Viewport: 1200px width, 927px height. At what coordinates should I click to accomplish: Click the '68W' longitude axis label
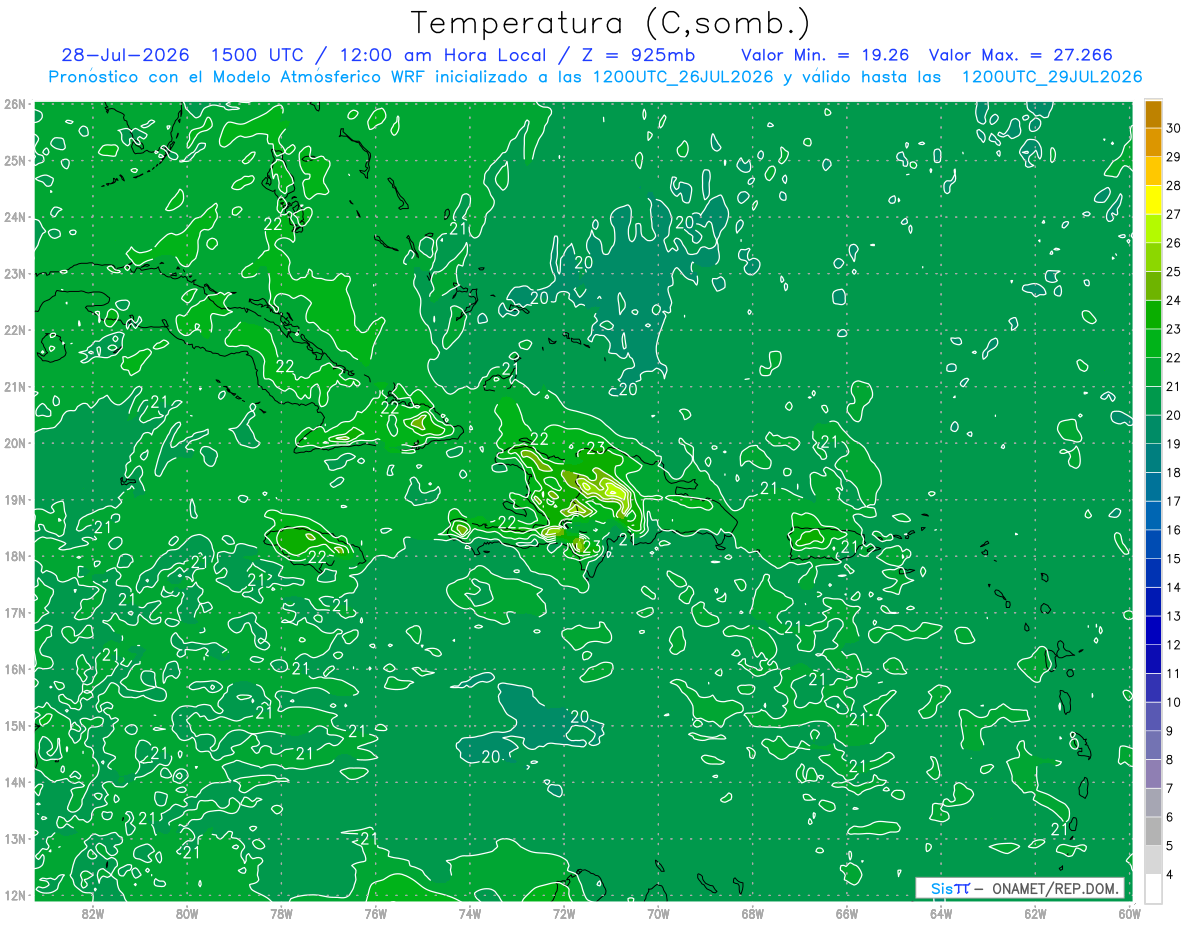(752, 913)
